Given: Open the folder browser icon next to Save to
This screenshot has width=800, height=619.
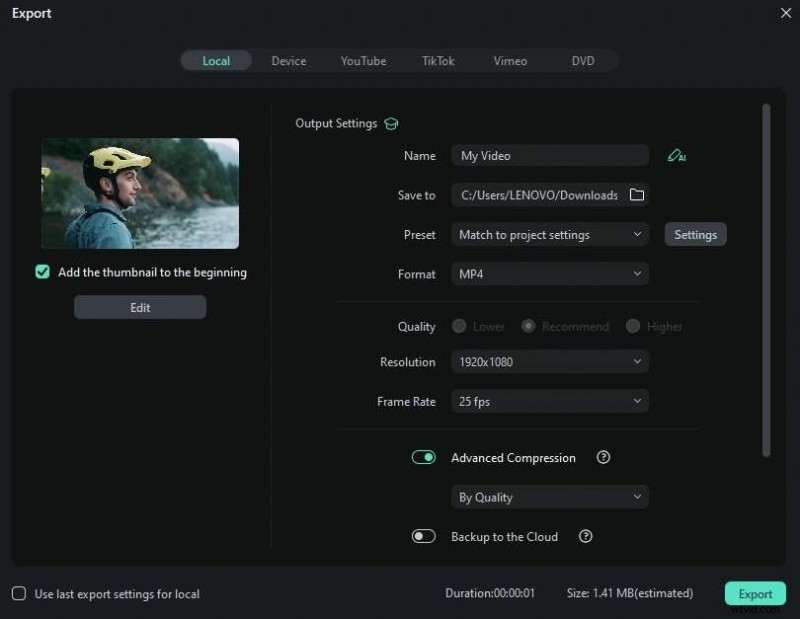Looking at the screenshot, I should pos(637,195).
